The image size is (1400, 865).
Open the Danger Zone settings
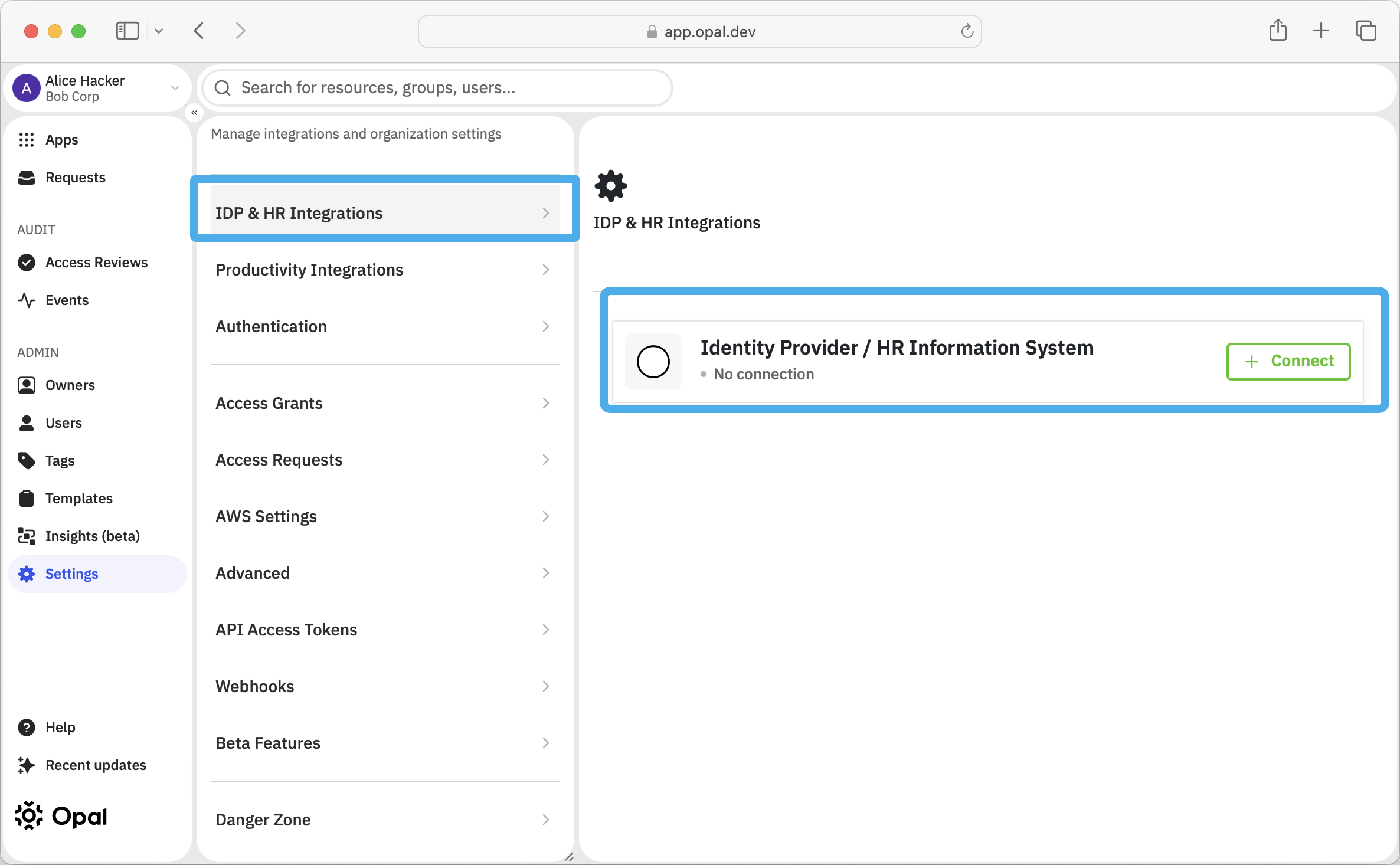click(385, 820)
